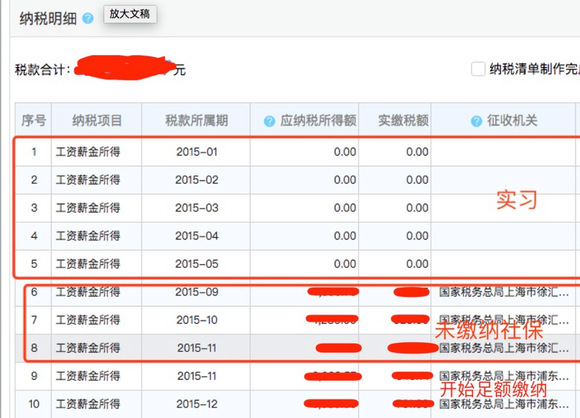This screenshot has height=418, width=580.
Task: Click the help icon beside 纳税明细
Action: coord(88,18)
